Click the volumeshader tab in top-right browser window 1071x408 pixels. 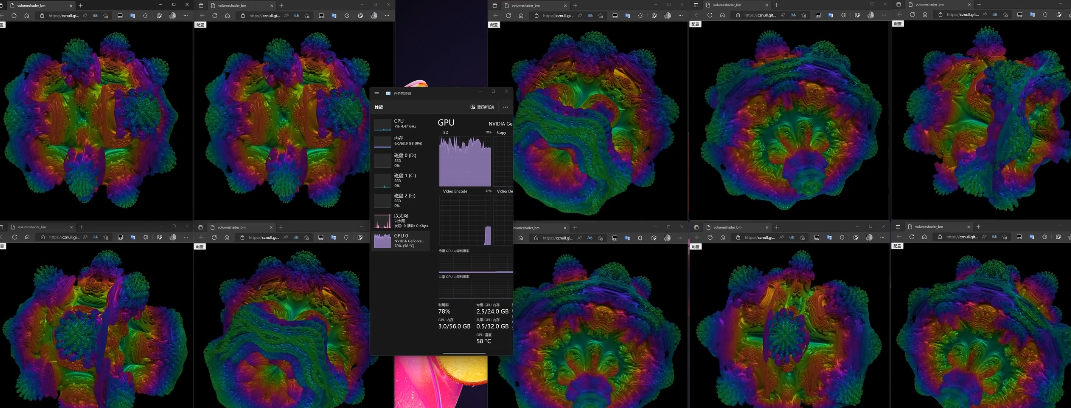[x=930, y=5]
